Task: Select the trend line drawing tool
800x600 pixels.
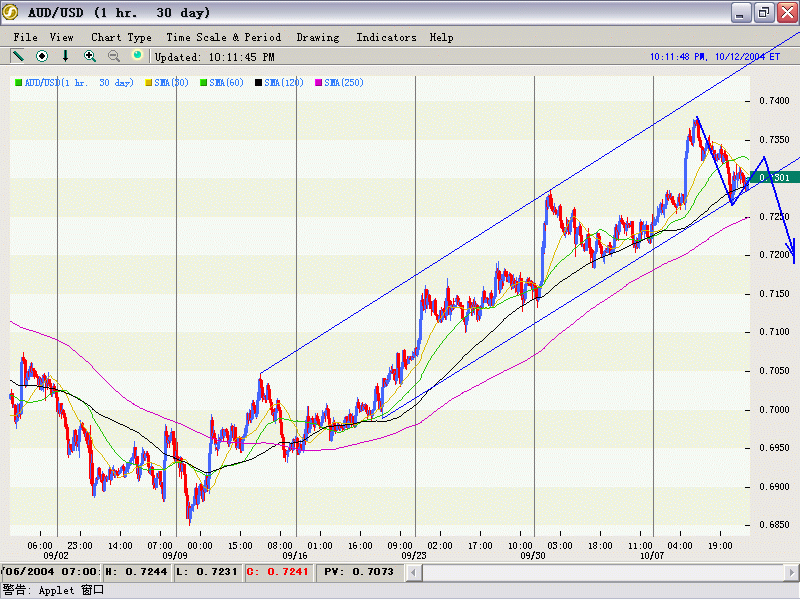Action: tap(18, 56)
